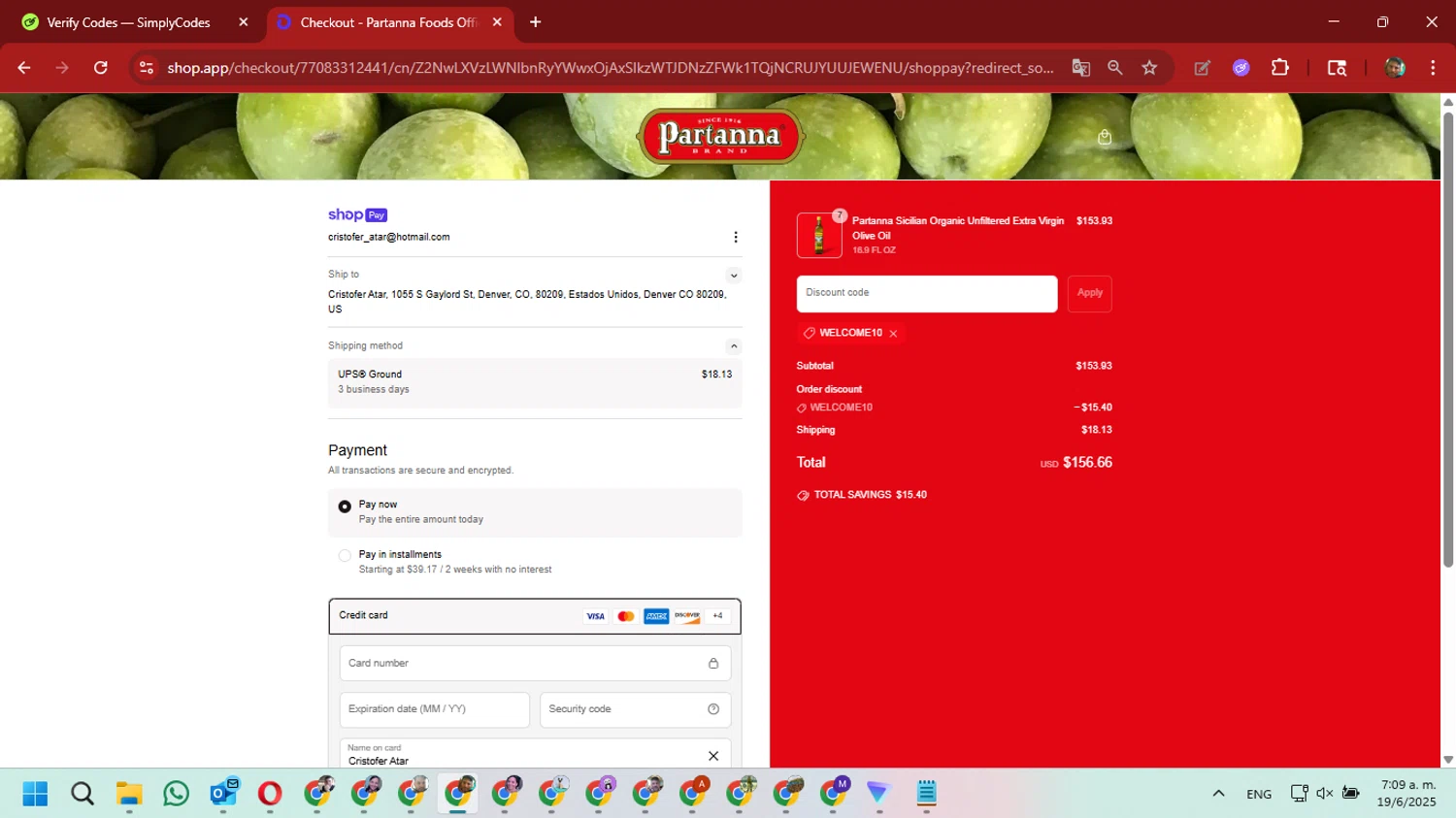The image size is (1456, 818).
Task: Show the four additional card brands
Action: click(x=717, y=616)
